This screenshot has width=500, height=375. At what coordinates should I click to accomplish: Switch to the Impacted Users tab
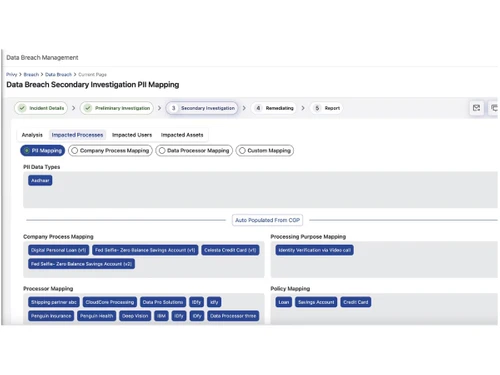tap(132, 135)
